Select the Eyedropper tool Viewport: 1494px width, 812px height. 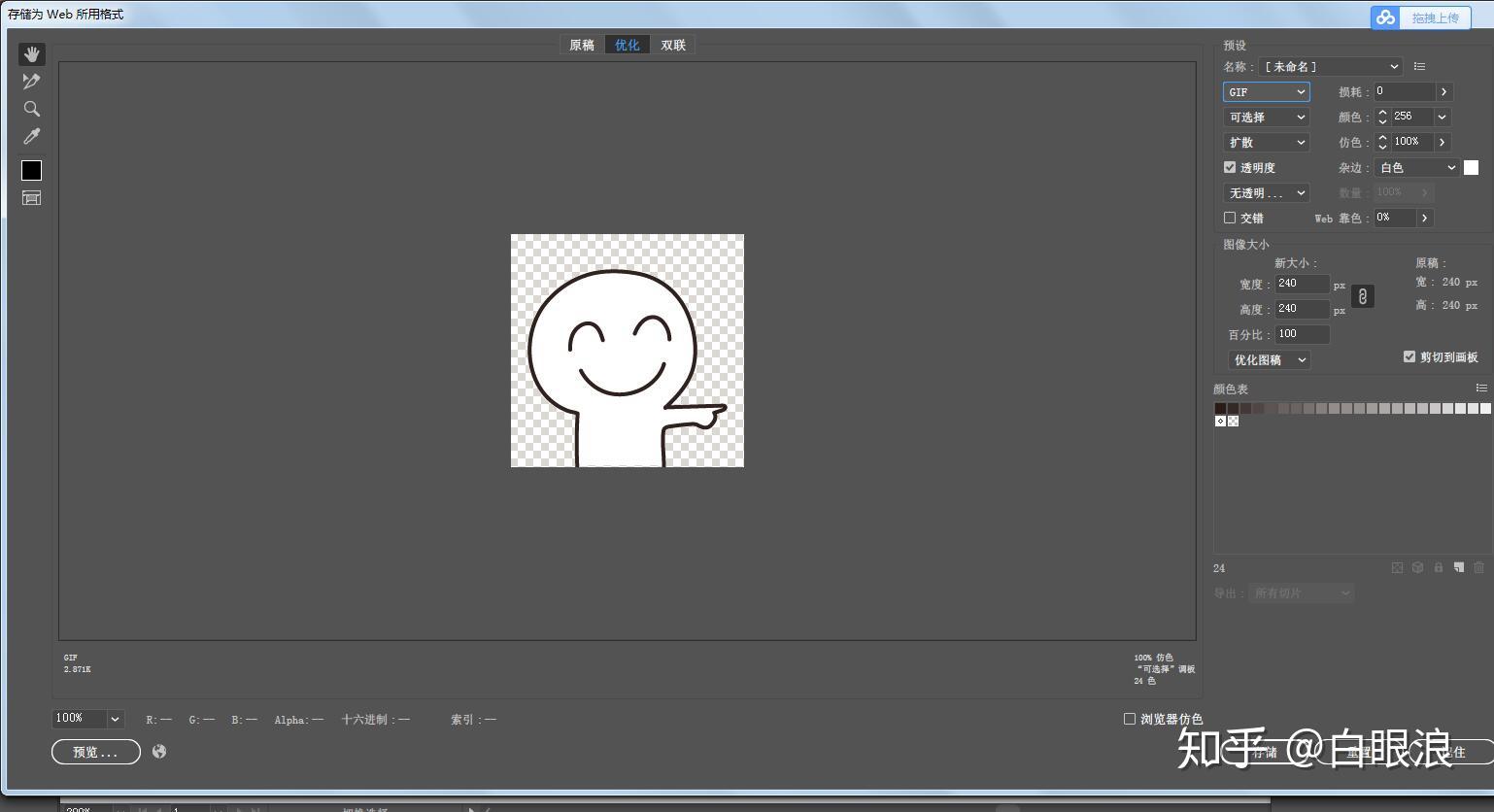pos(32,136)
